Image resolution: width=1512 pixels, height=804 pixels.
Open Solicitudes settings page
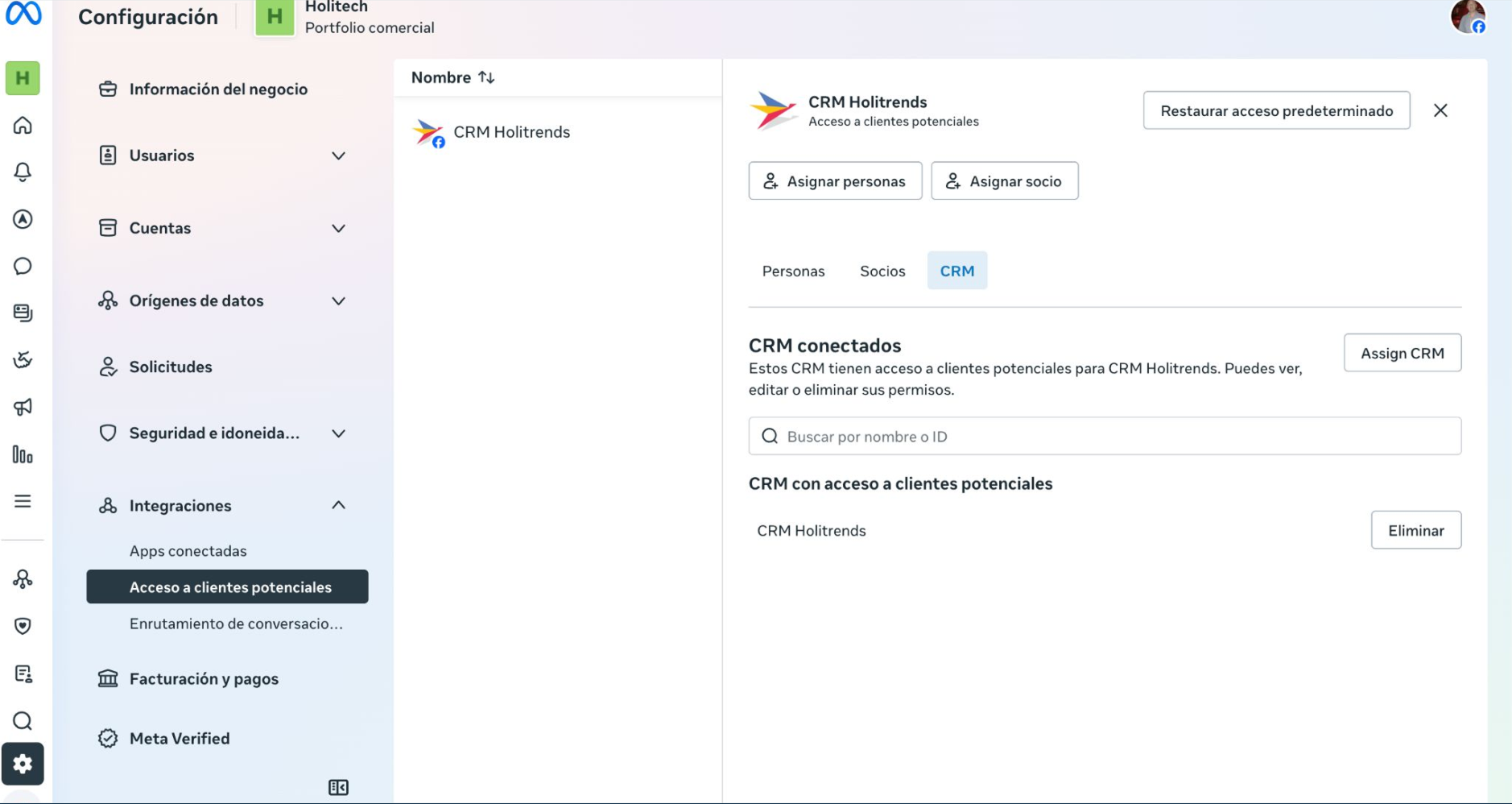[171, 367]
